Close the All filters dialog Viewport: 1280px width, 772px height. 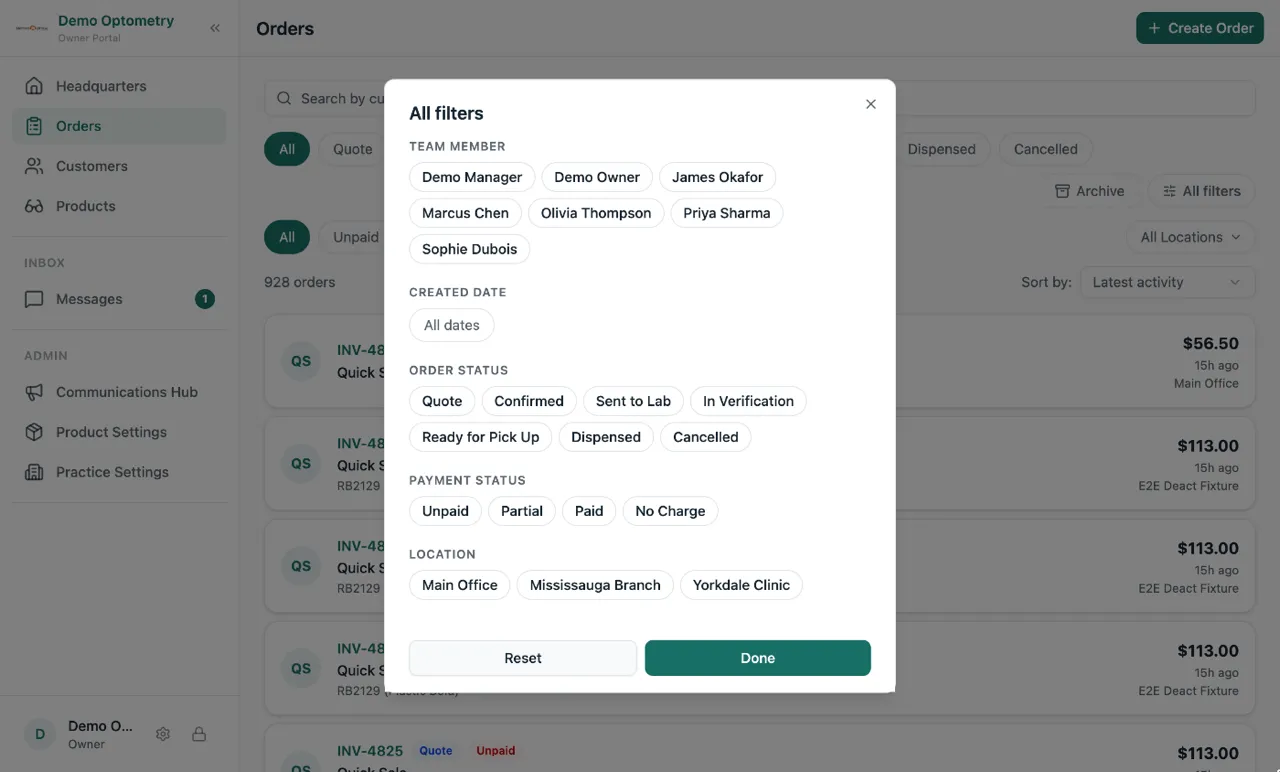tap(871, 104)
